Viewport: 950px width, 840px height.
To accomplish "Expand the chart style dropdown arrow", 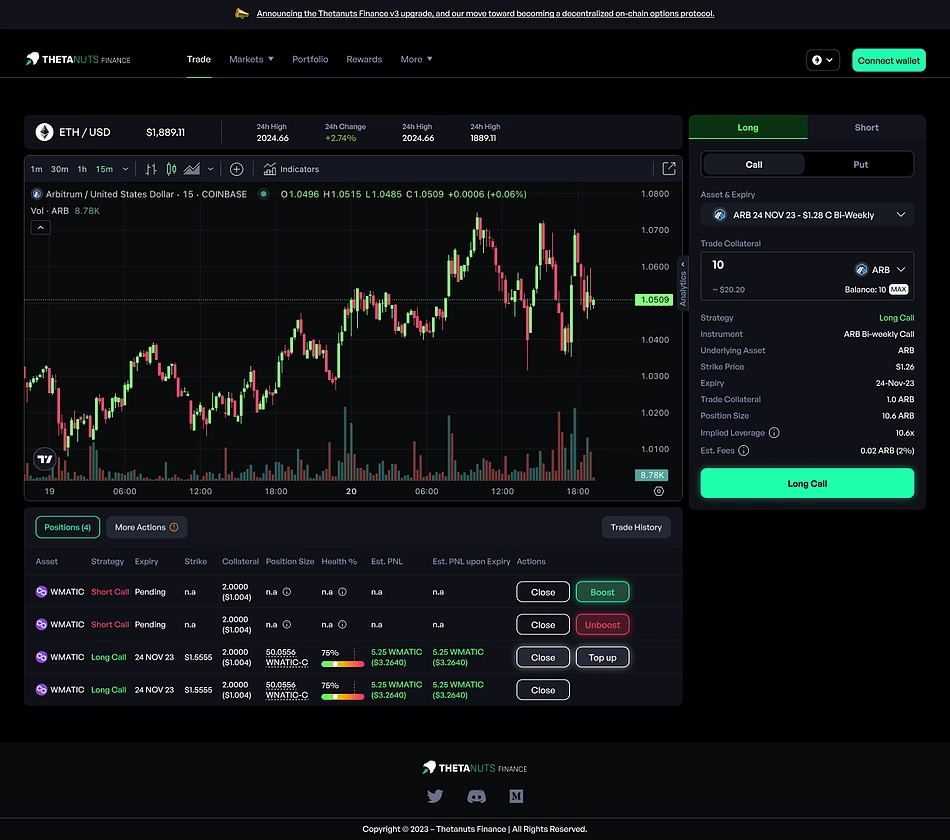I will click(210, 169).
